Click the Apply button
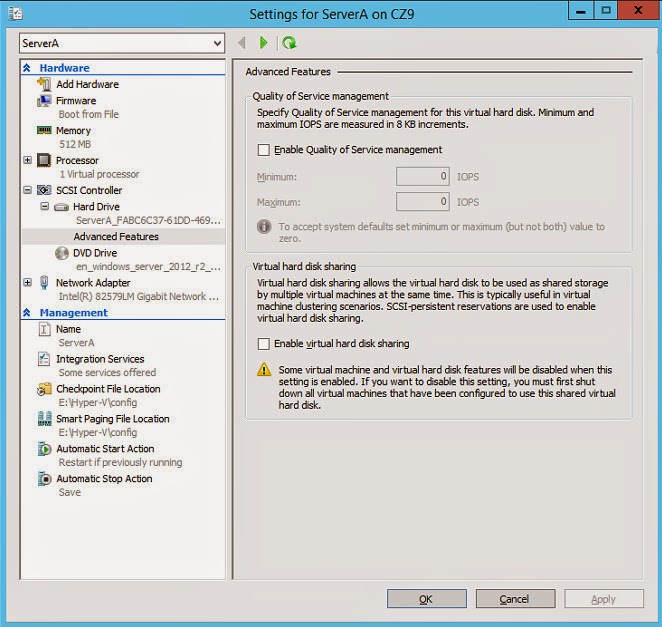662x627 pixels. (604, 599)
